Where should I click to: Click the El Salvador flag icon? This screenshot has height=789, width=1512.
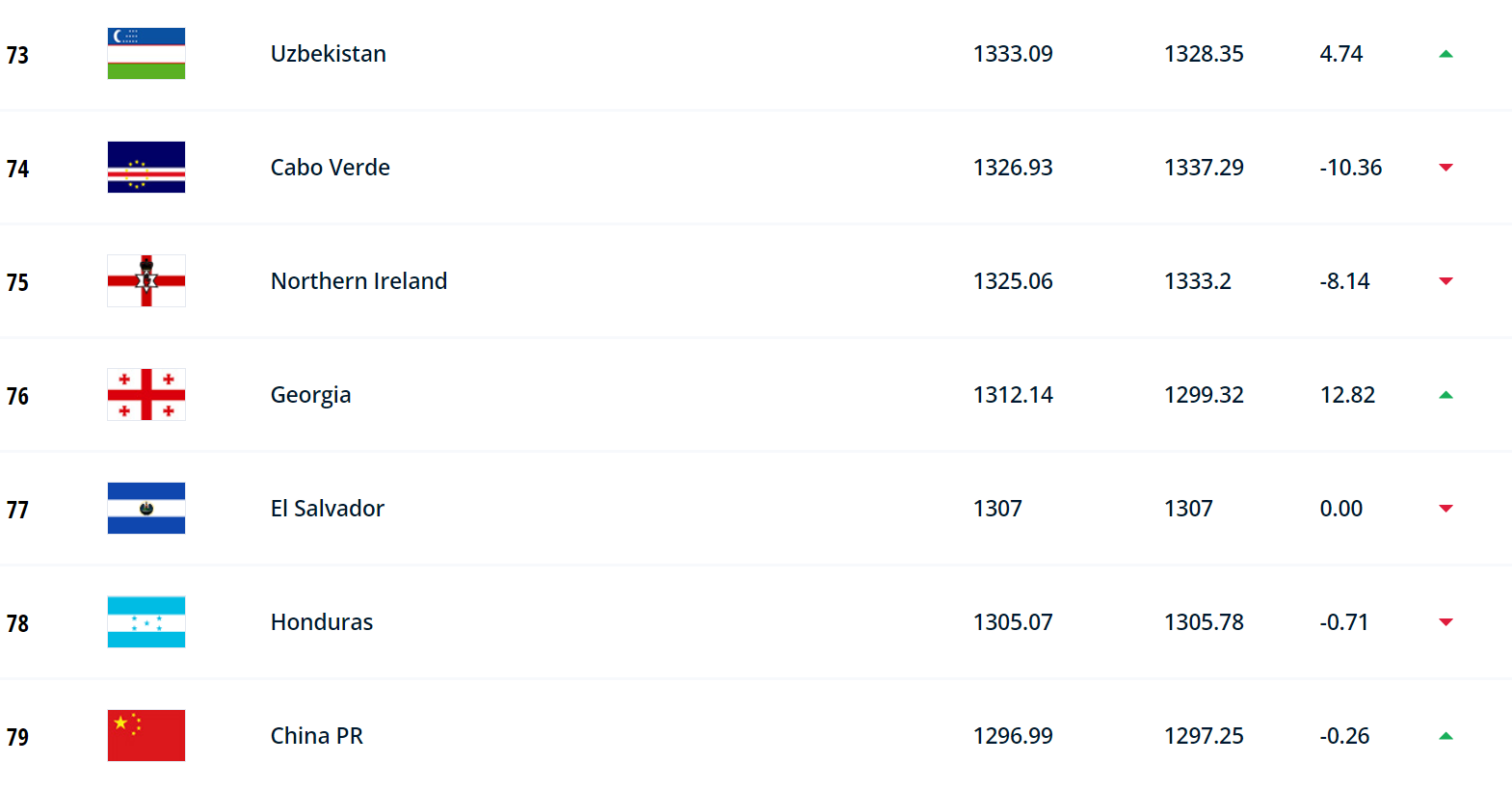point(146,509)
